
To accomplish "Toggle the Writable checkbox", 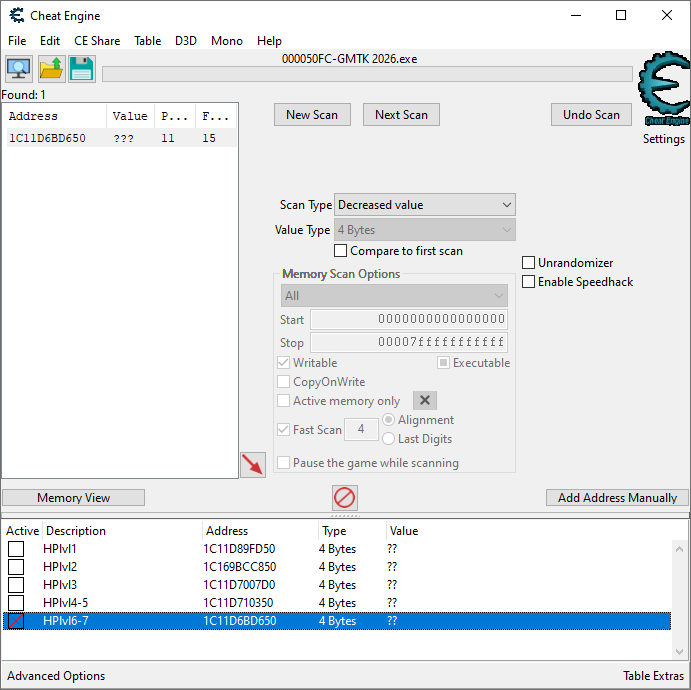I will [x=283, y=363].
